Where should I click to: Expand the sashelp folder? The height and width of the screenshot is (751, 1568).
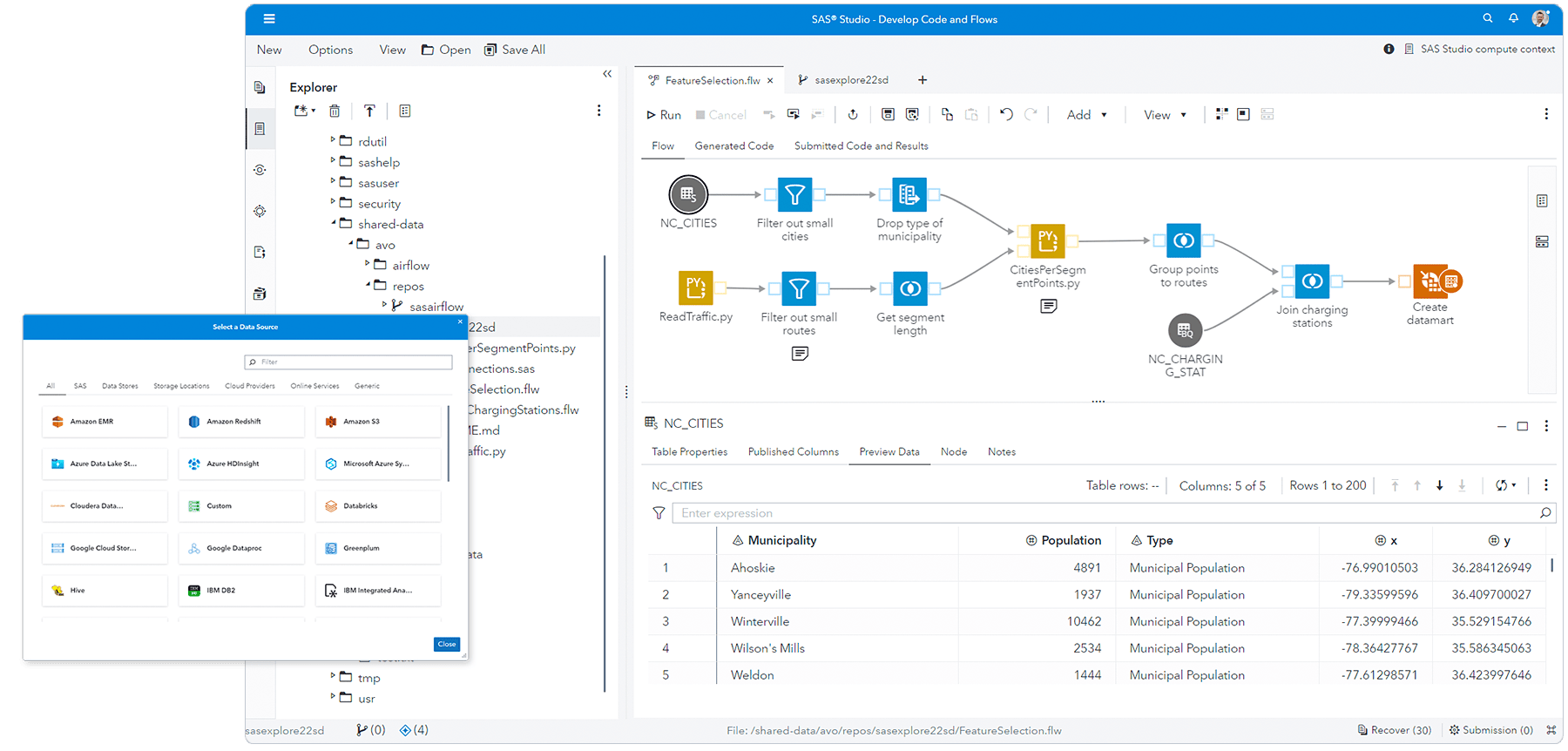pos(333,160)
